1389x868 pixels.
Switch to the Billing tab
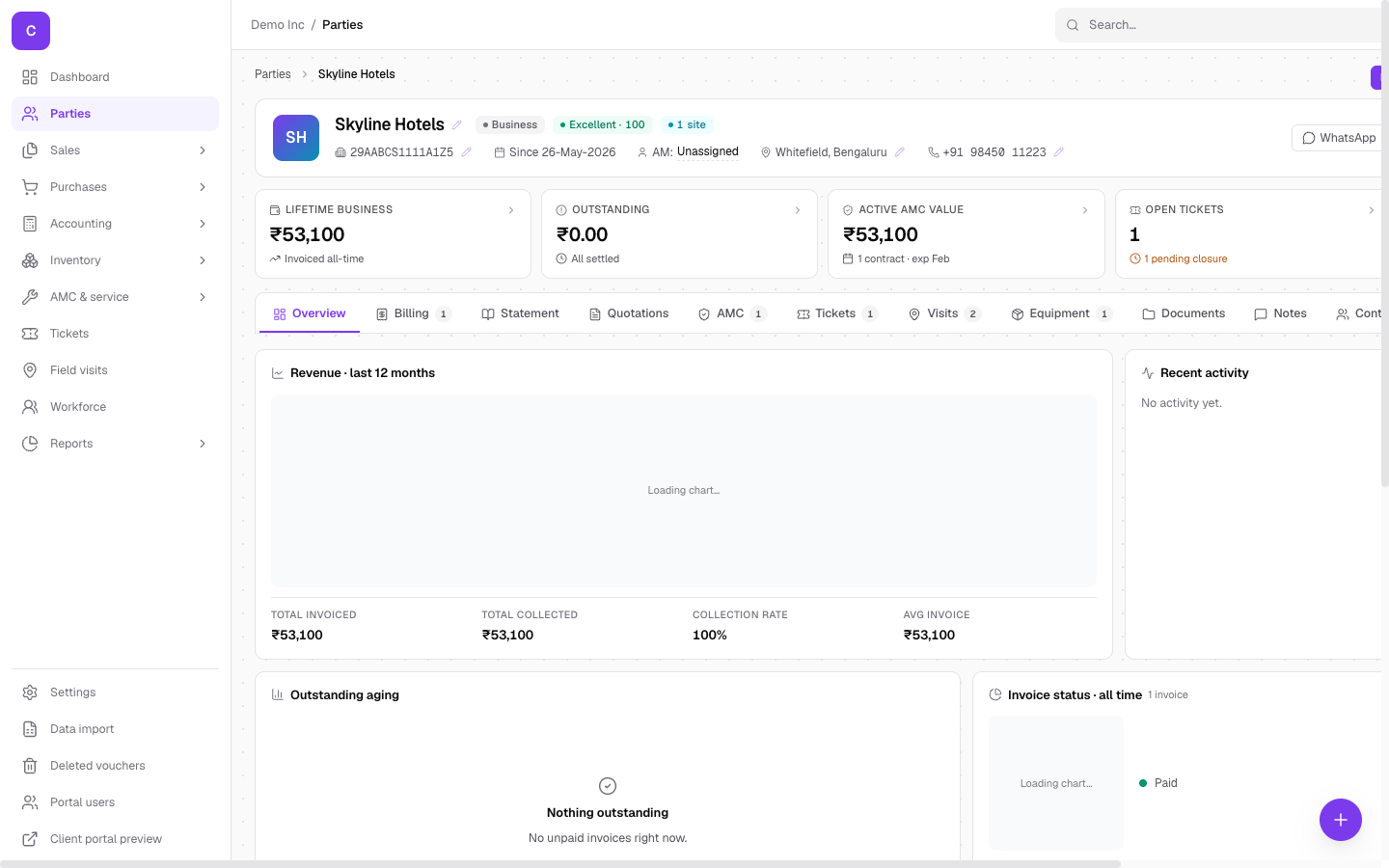coord(413,313)
